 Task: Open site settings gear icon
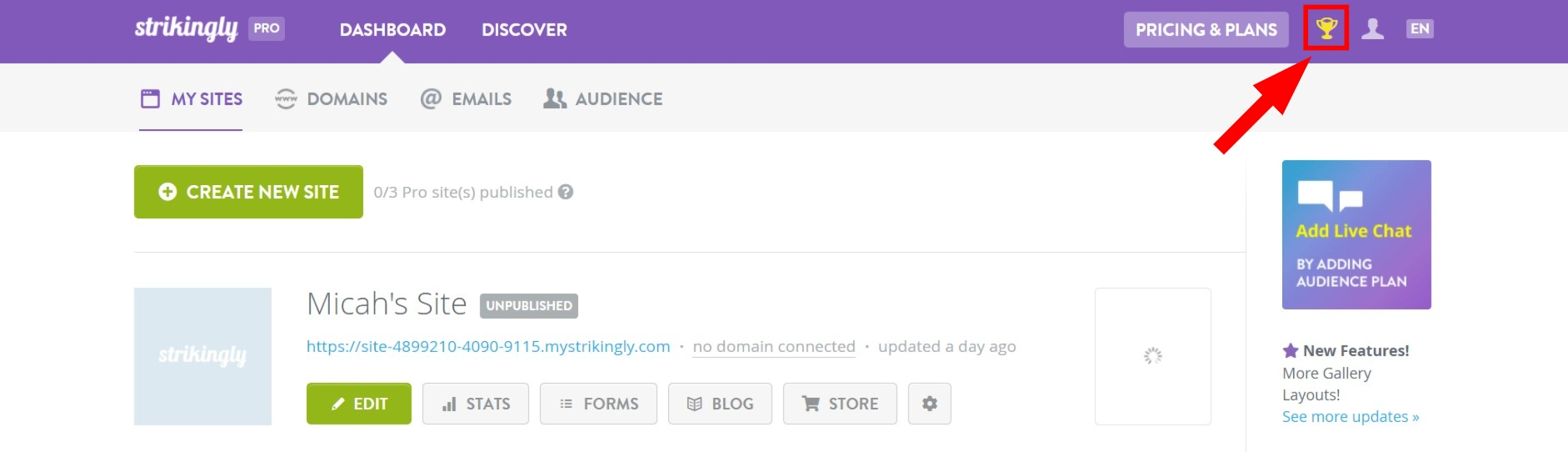point(929,404)
